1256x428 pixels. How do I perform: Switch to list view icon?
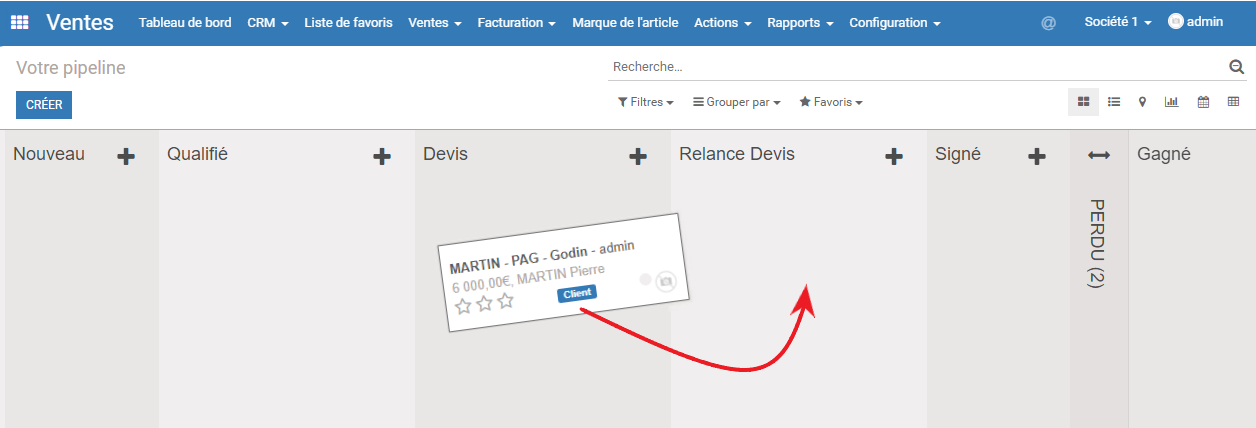(x=1114, y=102)
